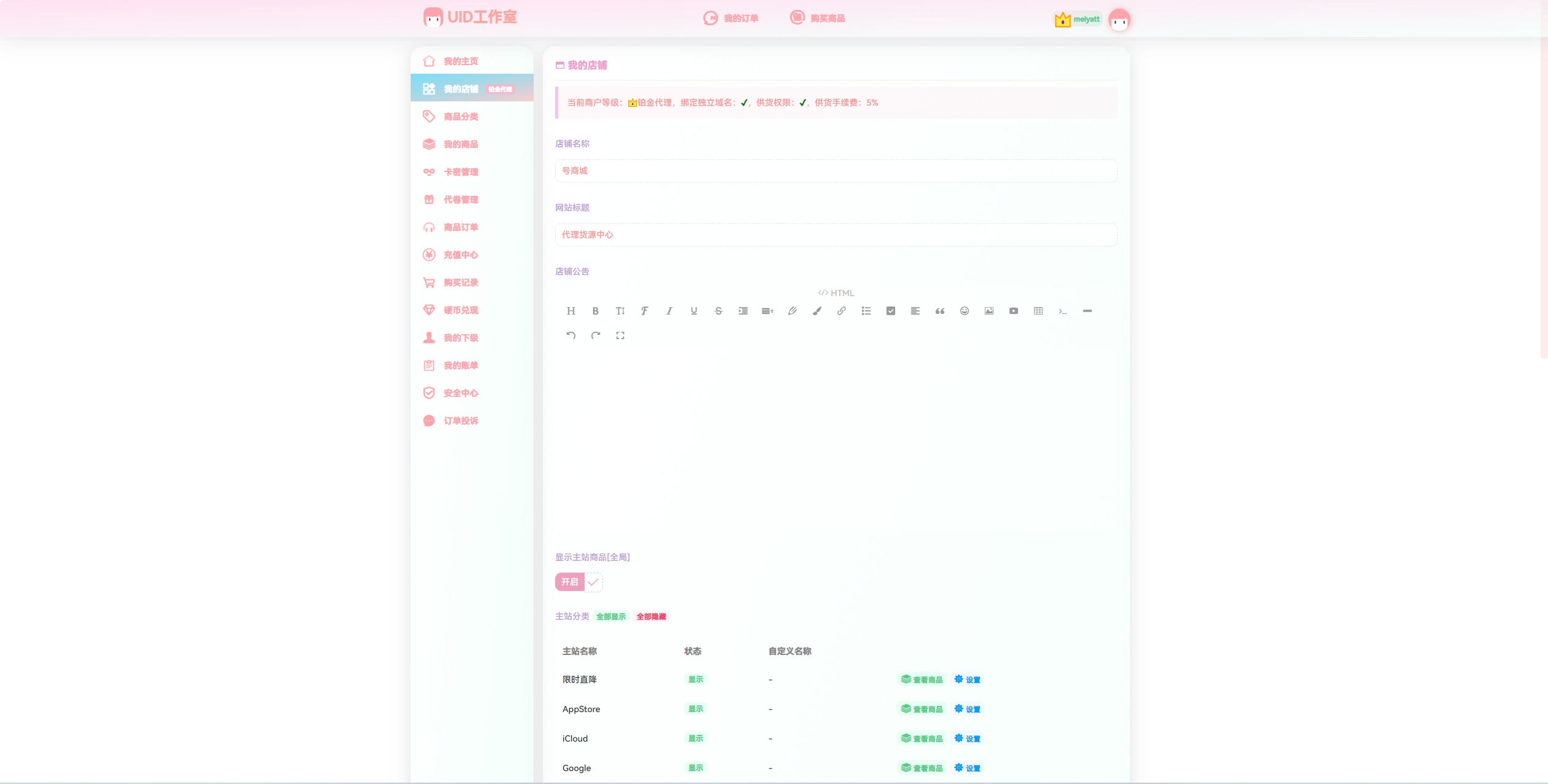
Task: Click the 店铺名称 input field
Action: click(835, 171)
